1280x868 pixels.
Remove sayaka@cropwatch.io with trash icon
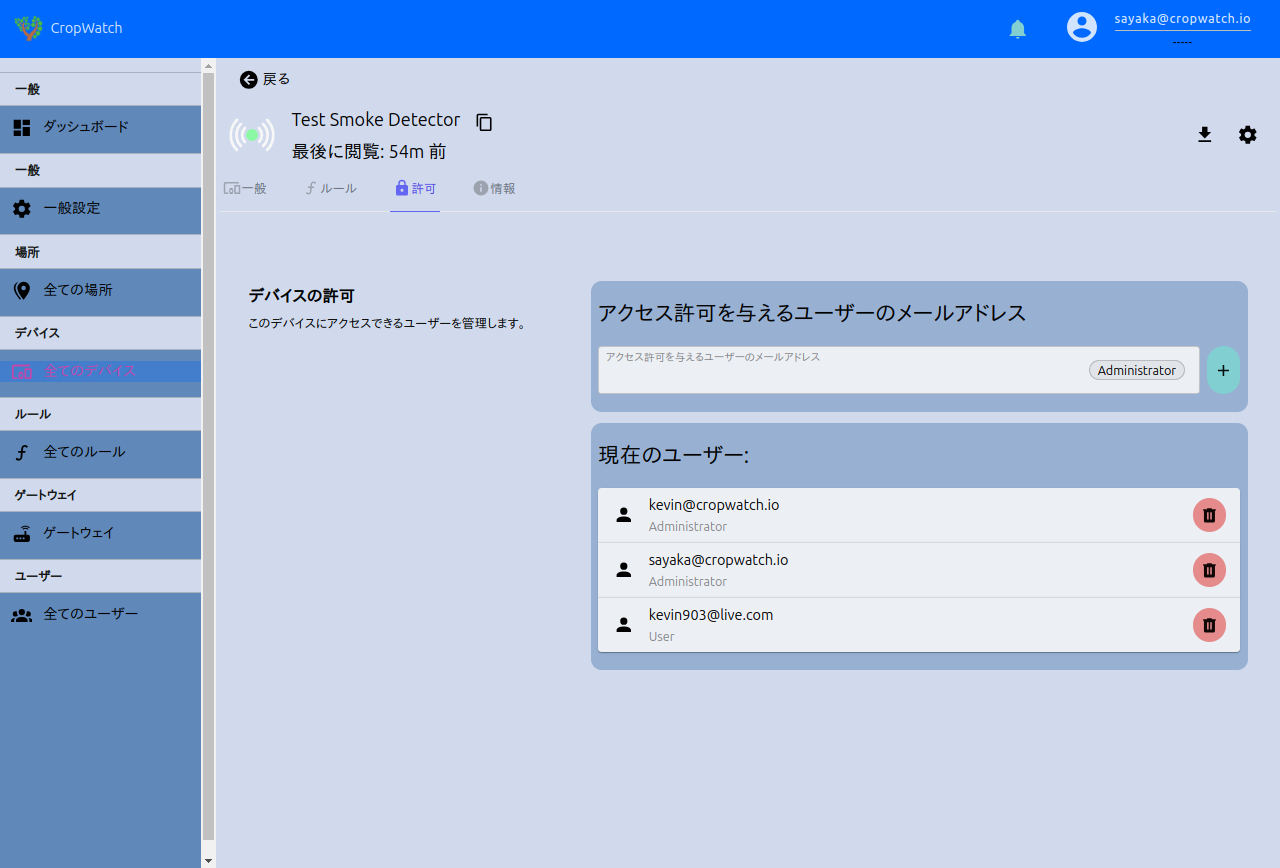point(1208,570)
